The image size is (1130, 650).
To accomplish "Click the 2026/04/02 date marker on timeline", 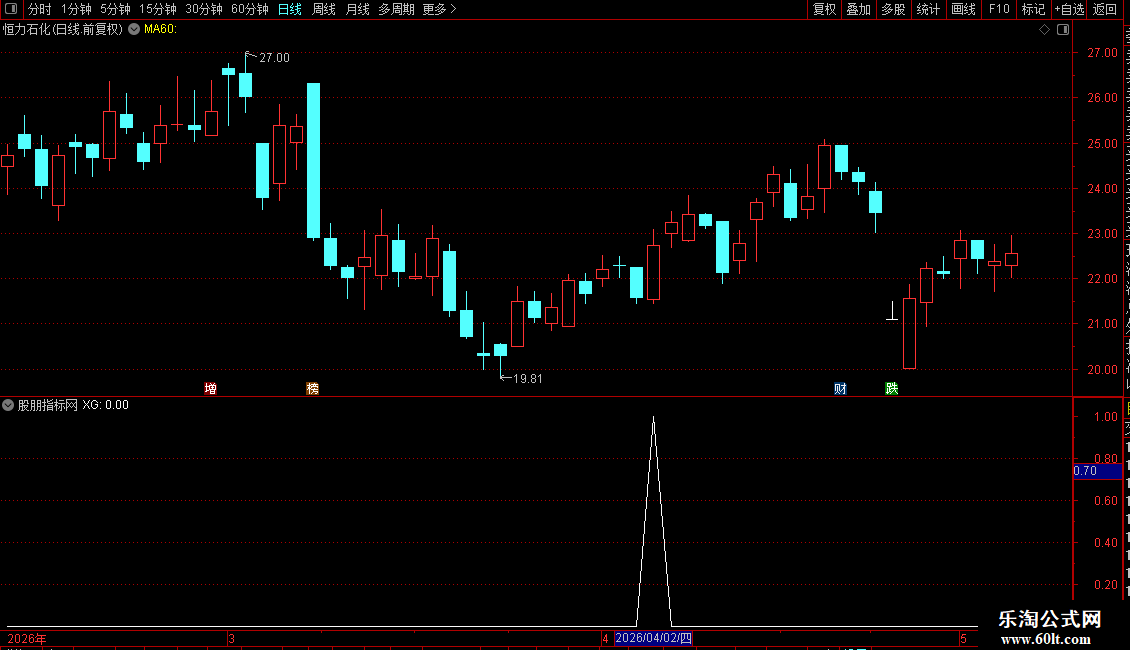I will pyautogui.click(x=653, y=638).
